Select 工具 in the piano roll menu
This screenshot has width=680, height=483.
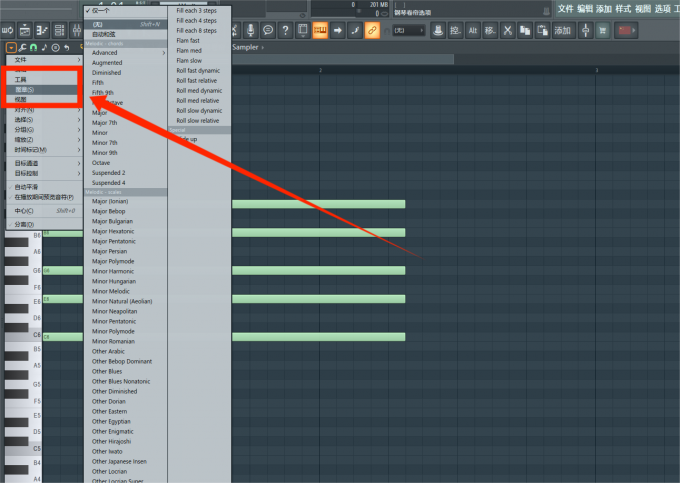pyautogui.click(x=42, y=80)
